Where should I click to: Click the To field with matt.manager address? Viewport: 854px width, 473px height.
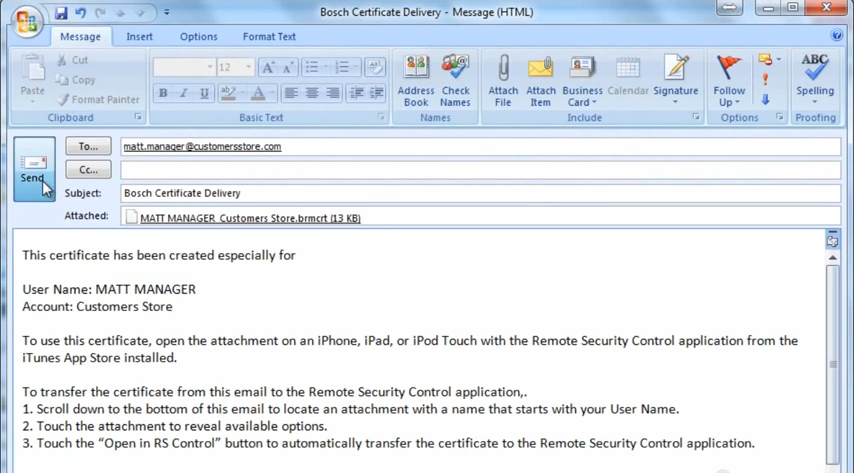[x=480, y=147]
